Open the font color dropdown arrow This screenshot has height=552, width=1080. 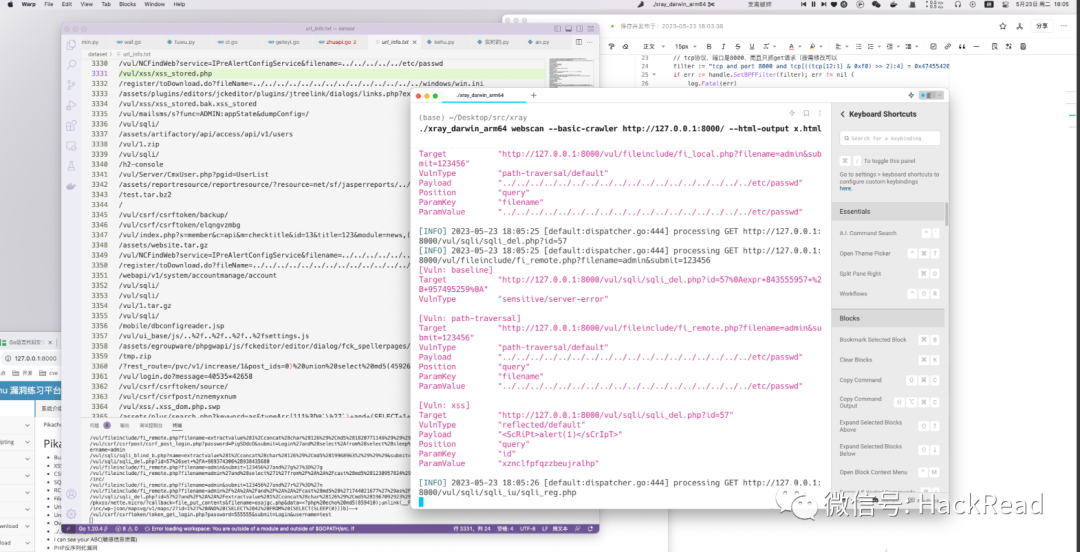tap(800, 46)
